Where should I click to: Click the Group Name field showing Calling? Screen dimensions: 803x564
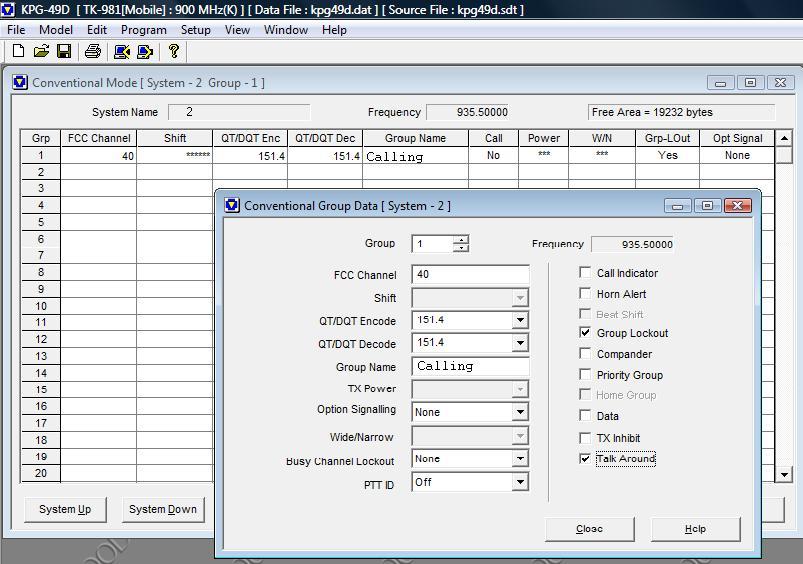click(x=470, y=366)
